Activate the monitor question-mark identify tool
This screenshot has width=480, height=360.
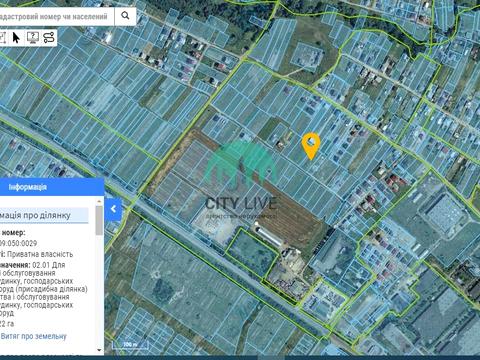[33, 38]
